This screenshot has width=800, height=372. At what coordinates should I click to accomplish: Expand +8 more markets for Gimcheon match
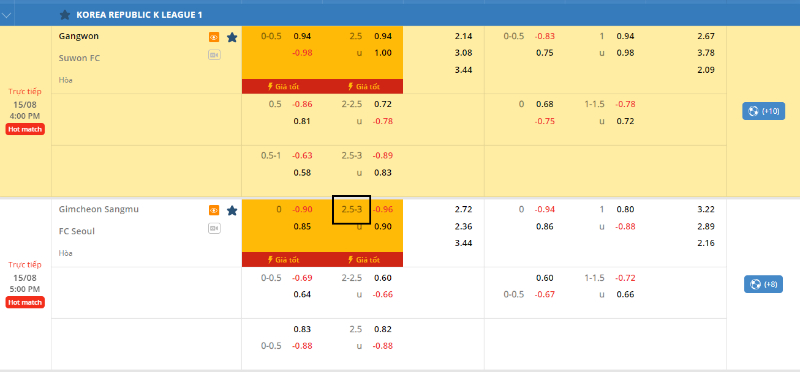763,284
